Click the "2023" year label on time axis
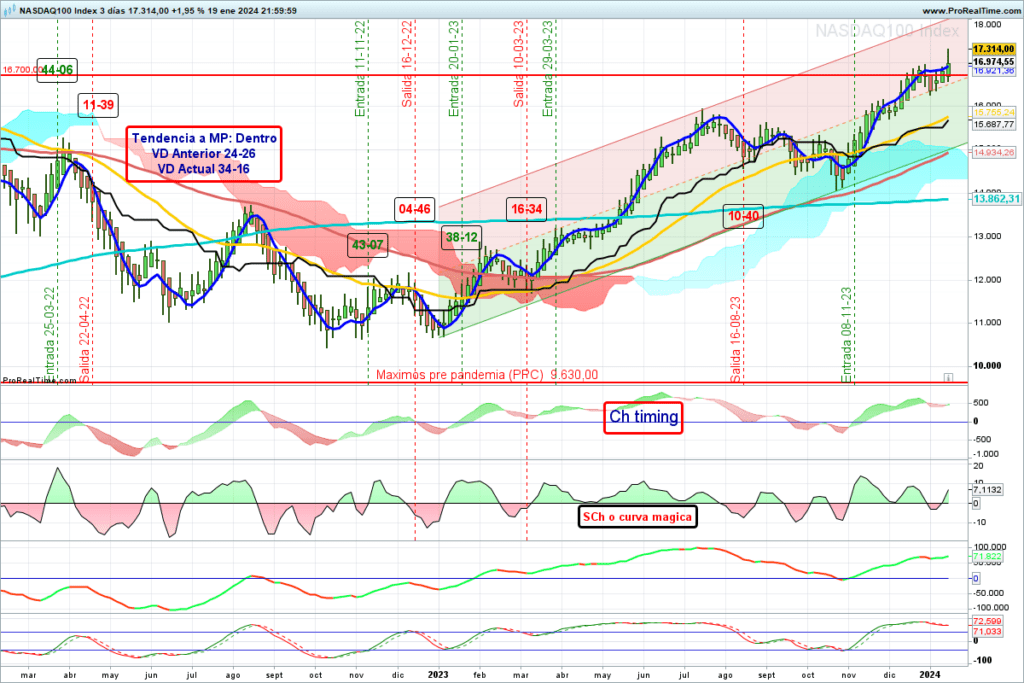 (x=438, y=675)
